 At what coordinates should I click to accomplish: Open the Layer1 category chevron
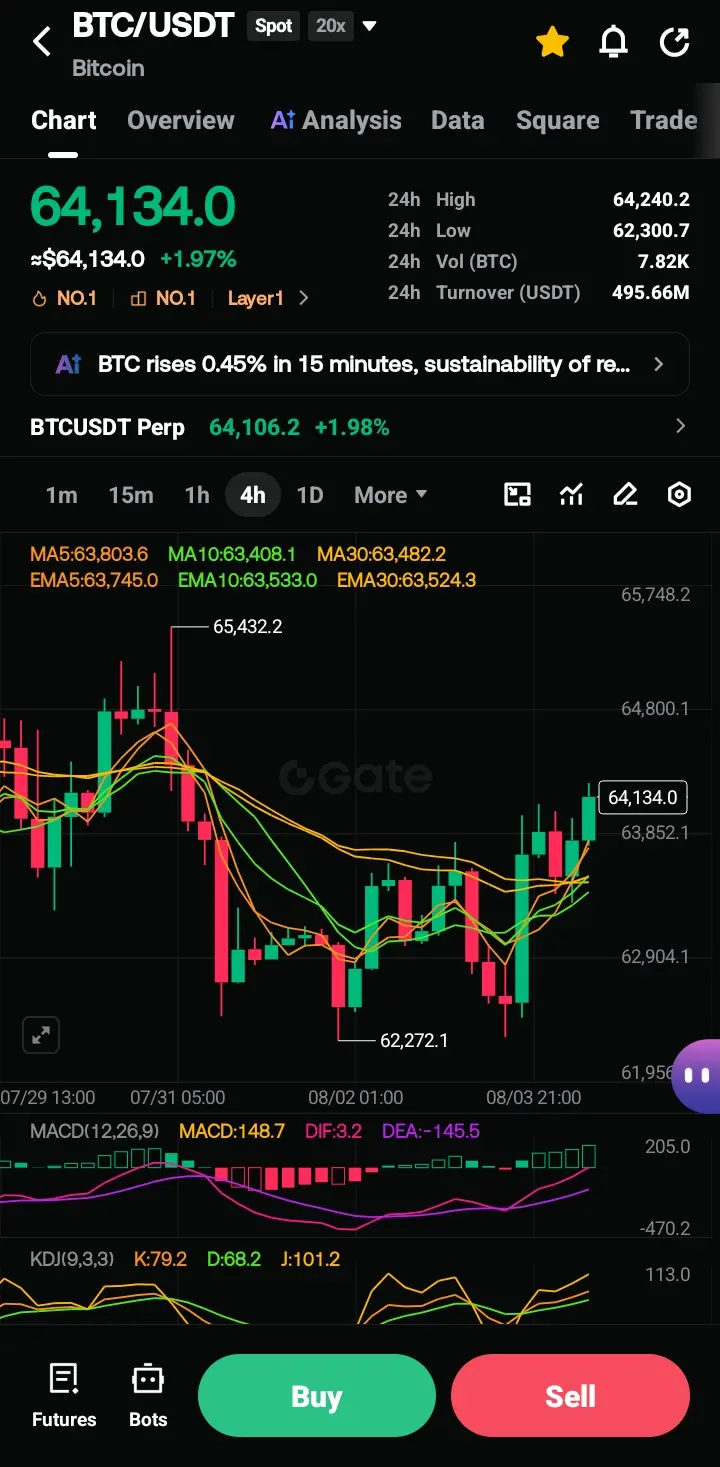tap(304, 298)
